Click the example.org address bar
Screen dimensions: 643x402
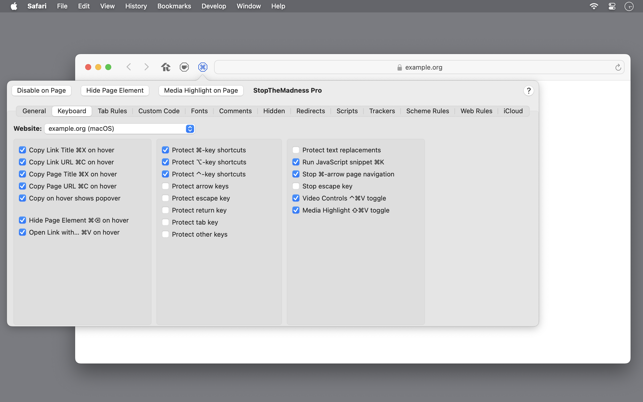tap(419, 67)
